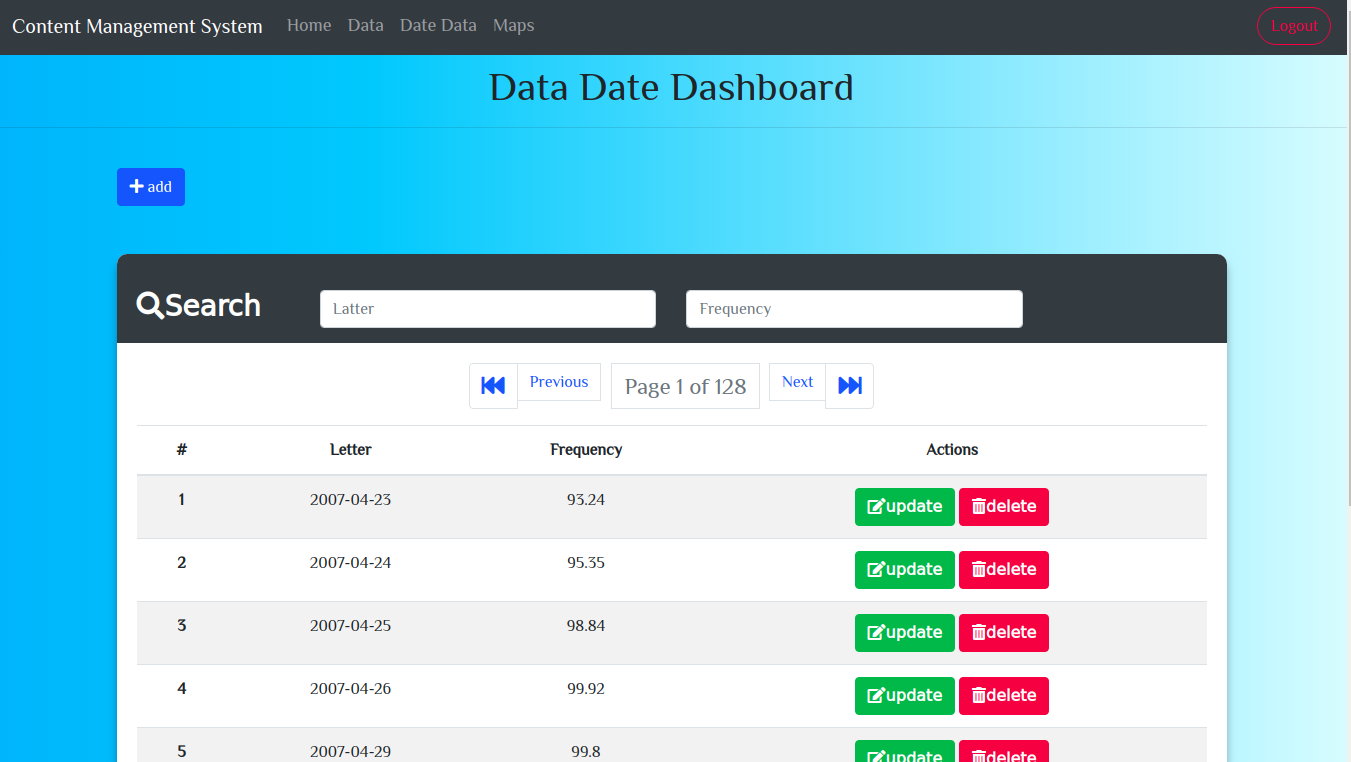Open the Maps navigation item
Viewport: 1351px width, 762px height.
[513, 25]
